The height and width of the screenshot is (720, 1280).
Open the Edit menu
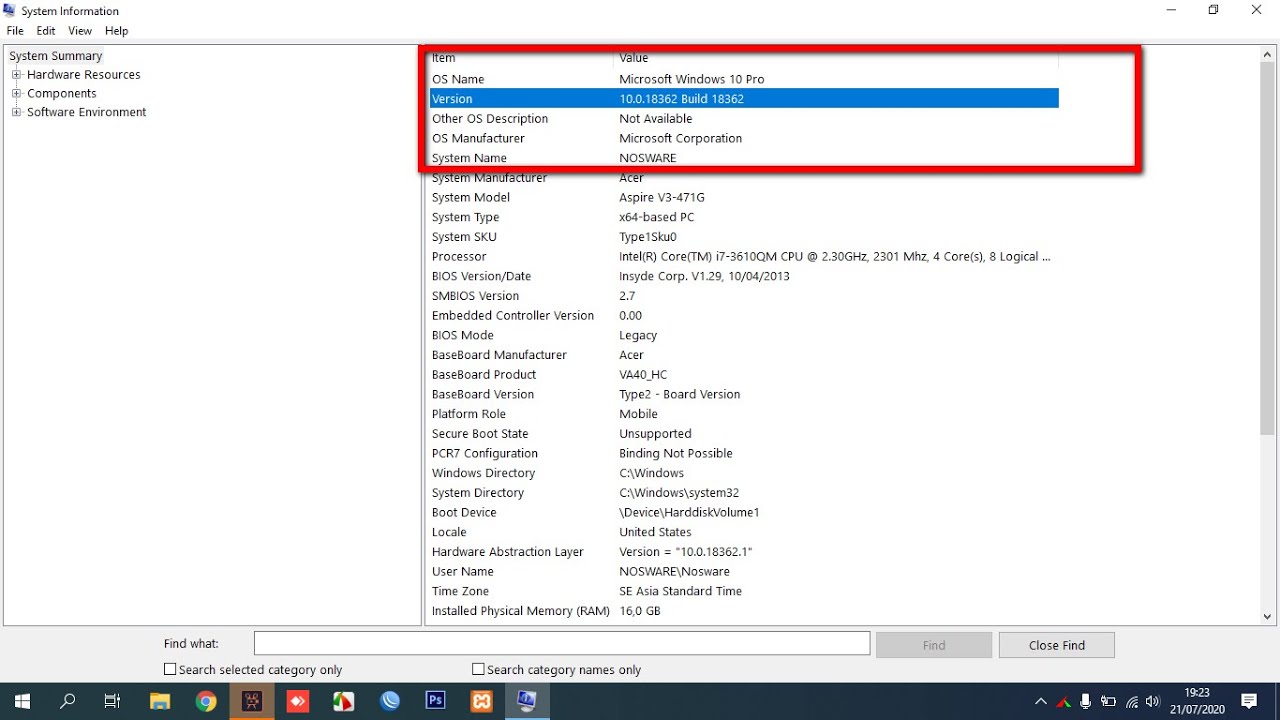point(46,31)
